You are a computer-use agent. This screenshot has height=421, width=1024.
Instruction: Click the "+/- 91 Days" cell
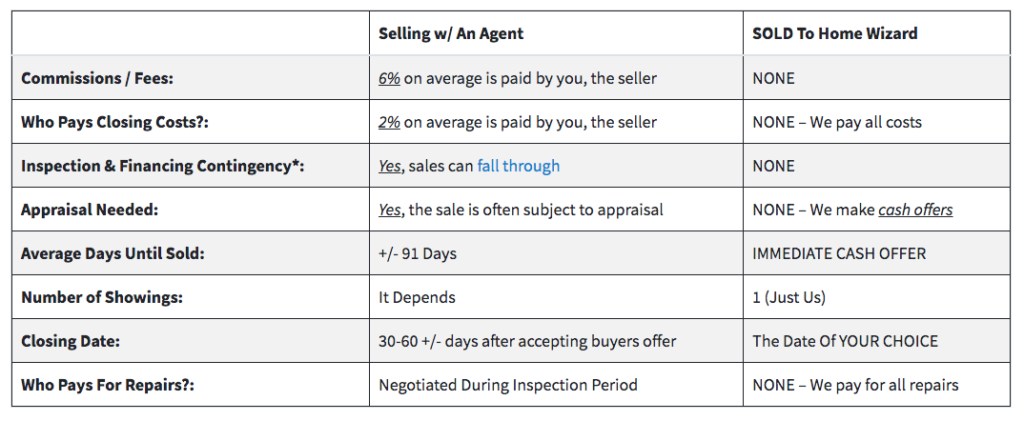point(417,253)
